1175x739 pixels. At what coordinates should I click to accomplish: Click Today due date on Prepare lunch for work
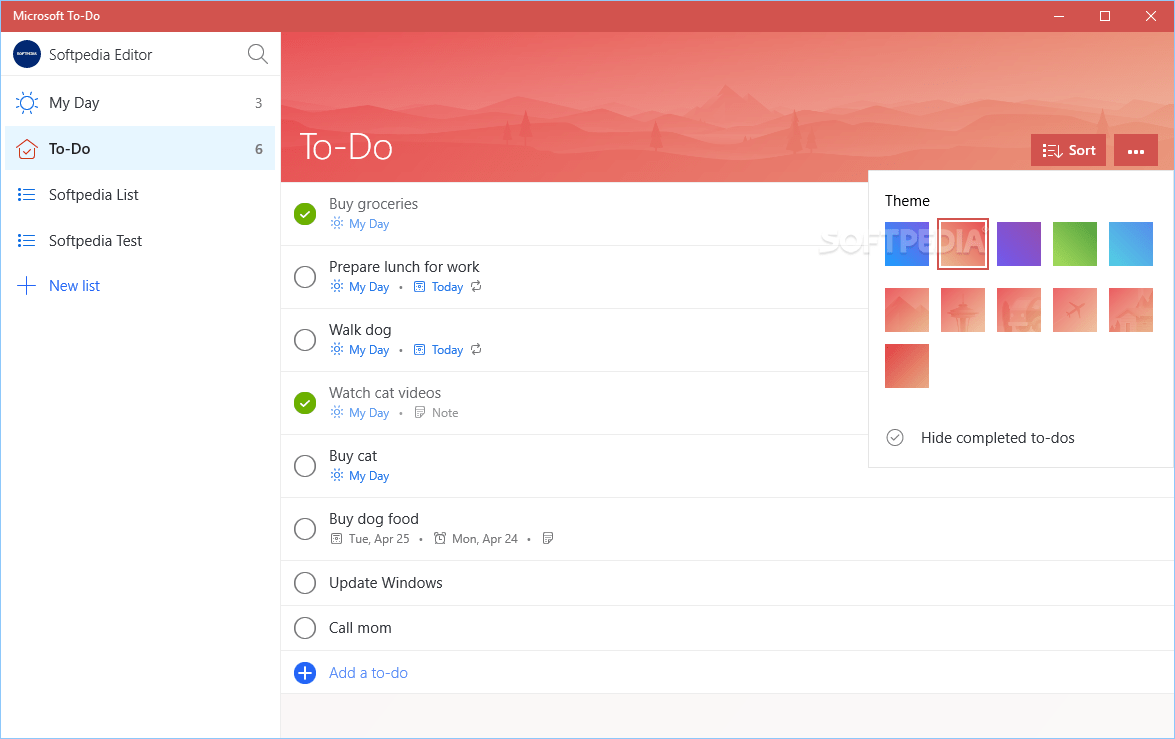(447, 286)
